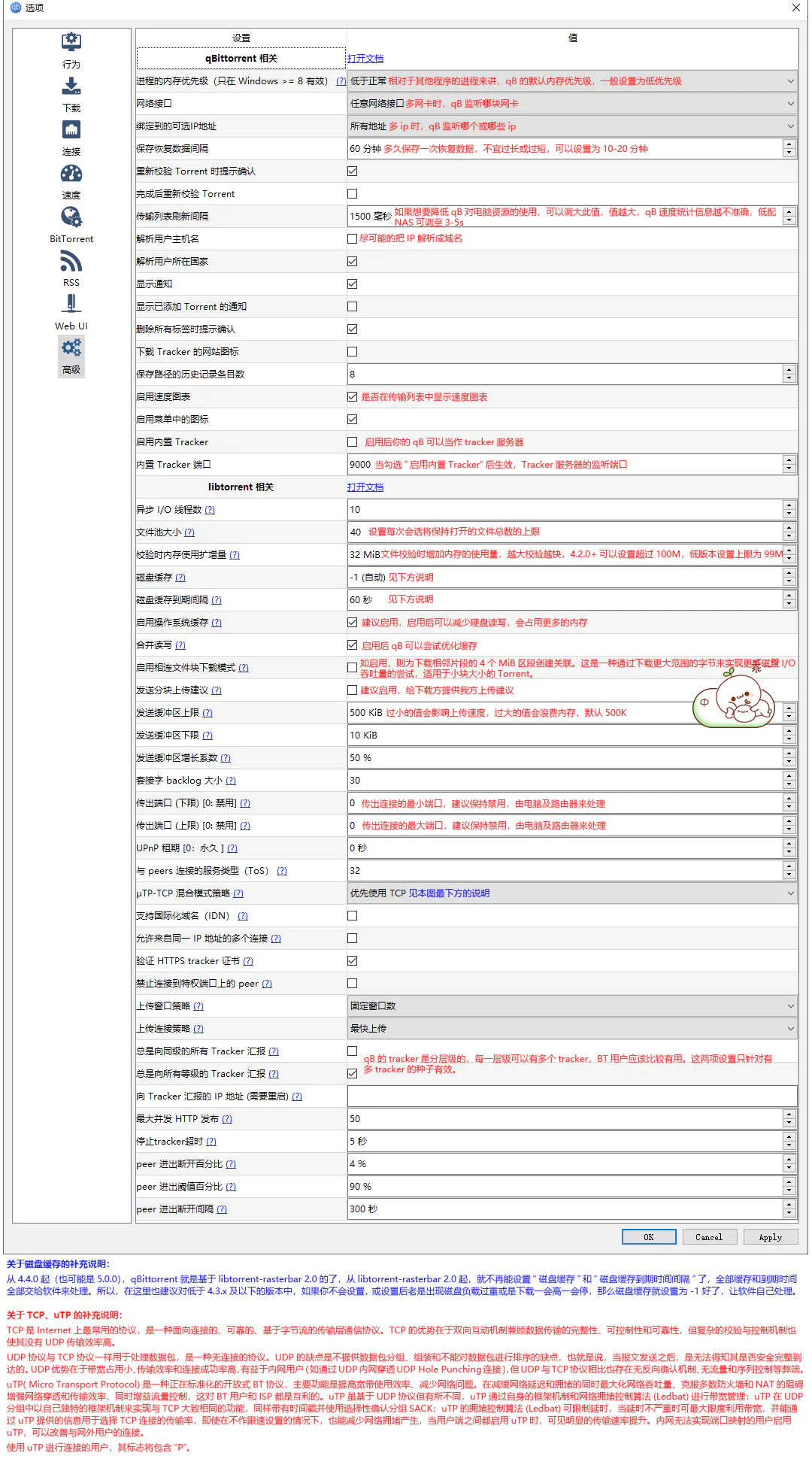Click 设置 column header

click(241, 38)
